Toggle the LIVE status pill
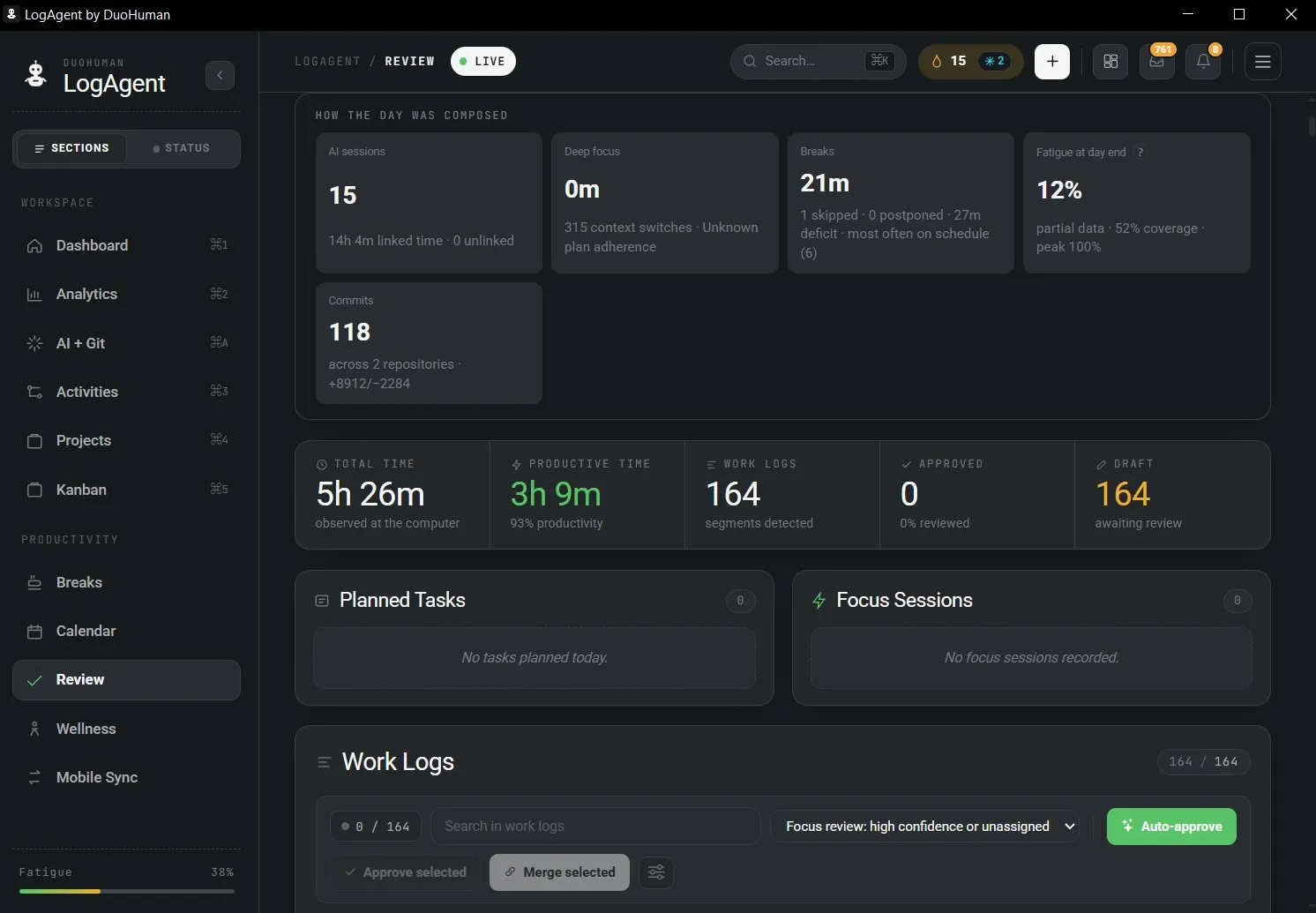The image size is (1316, 913). click(x=482, y=61)
